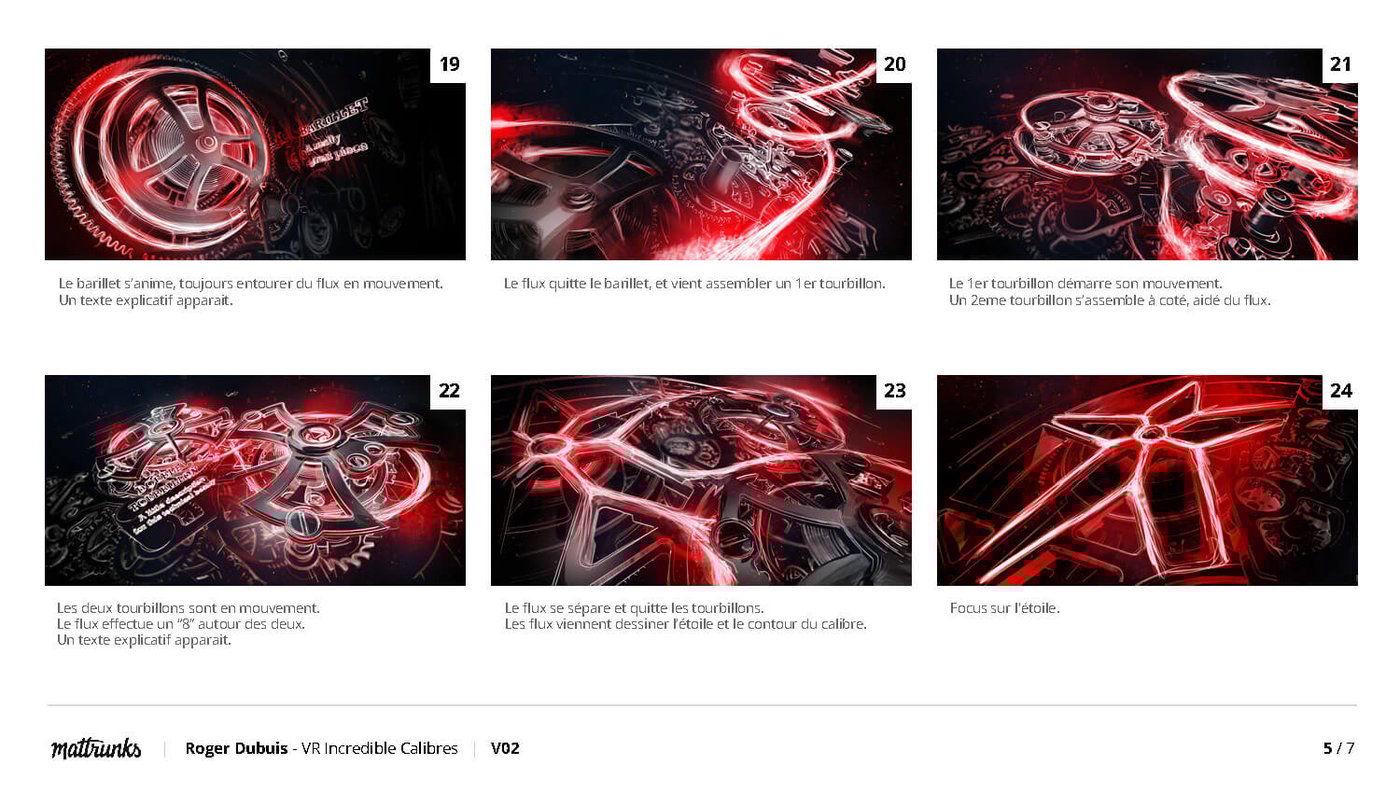Click caption 'Focus sur l'étoile.'

1004,608
